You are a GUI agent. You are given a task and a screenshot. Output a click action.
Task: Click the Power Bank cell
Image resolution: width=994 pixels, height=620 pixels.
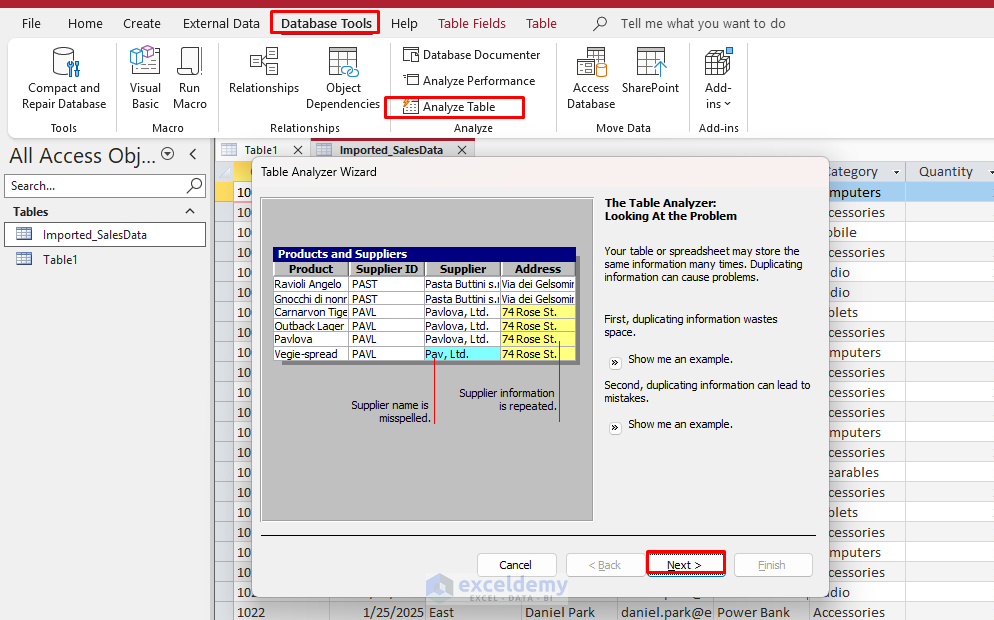pyautogui.click(x=762, y=612)
